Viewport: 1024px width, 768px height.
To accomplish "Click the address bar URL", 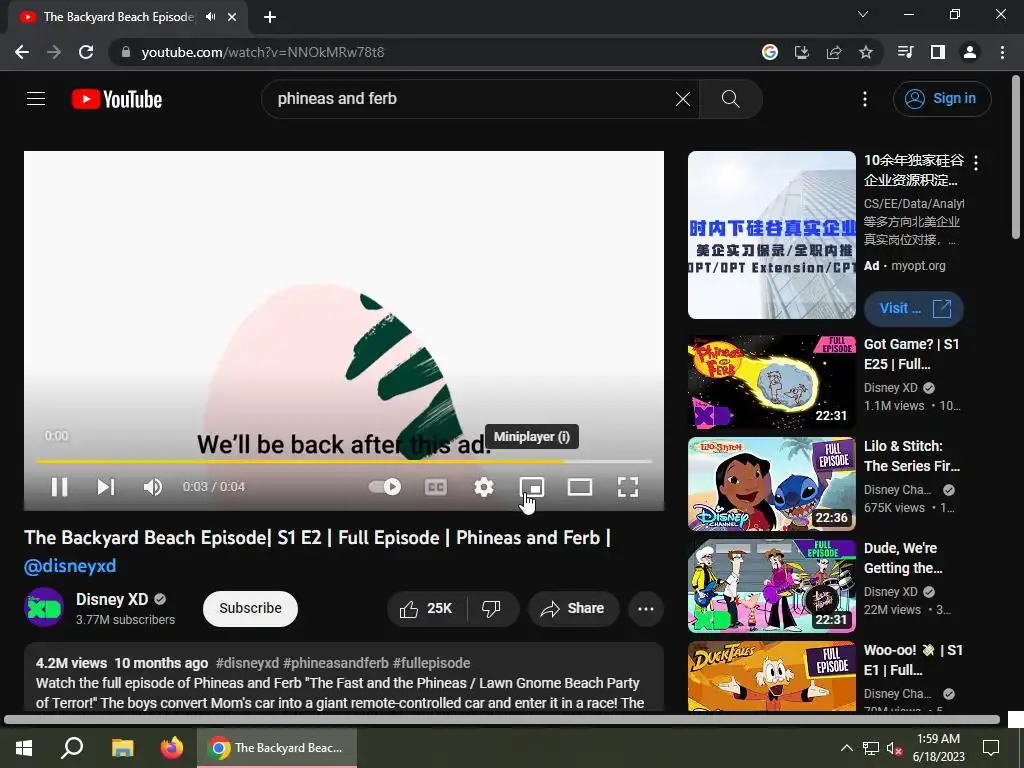I will 263,52.
